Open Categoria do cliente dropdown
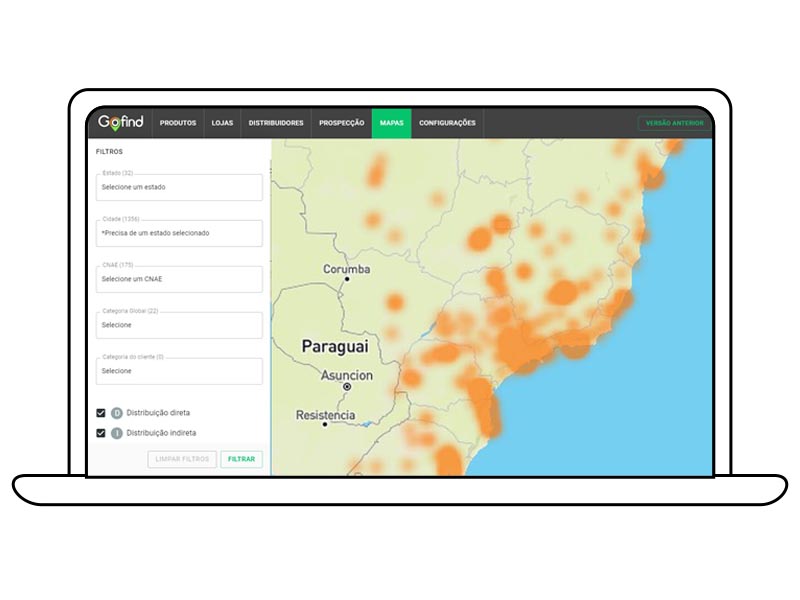Image resolution: width=800 pixels, height=600 pixels. (179, 371)
